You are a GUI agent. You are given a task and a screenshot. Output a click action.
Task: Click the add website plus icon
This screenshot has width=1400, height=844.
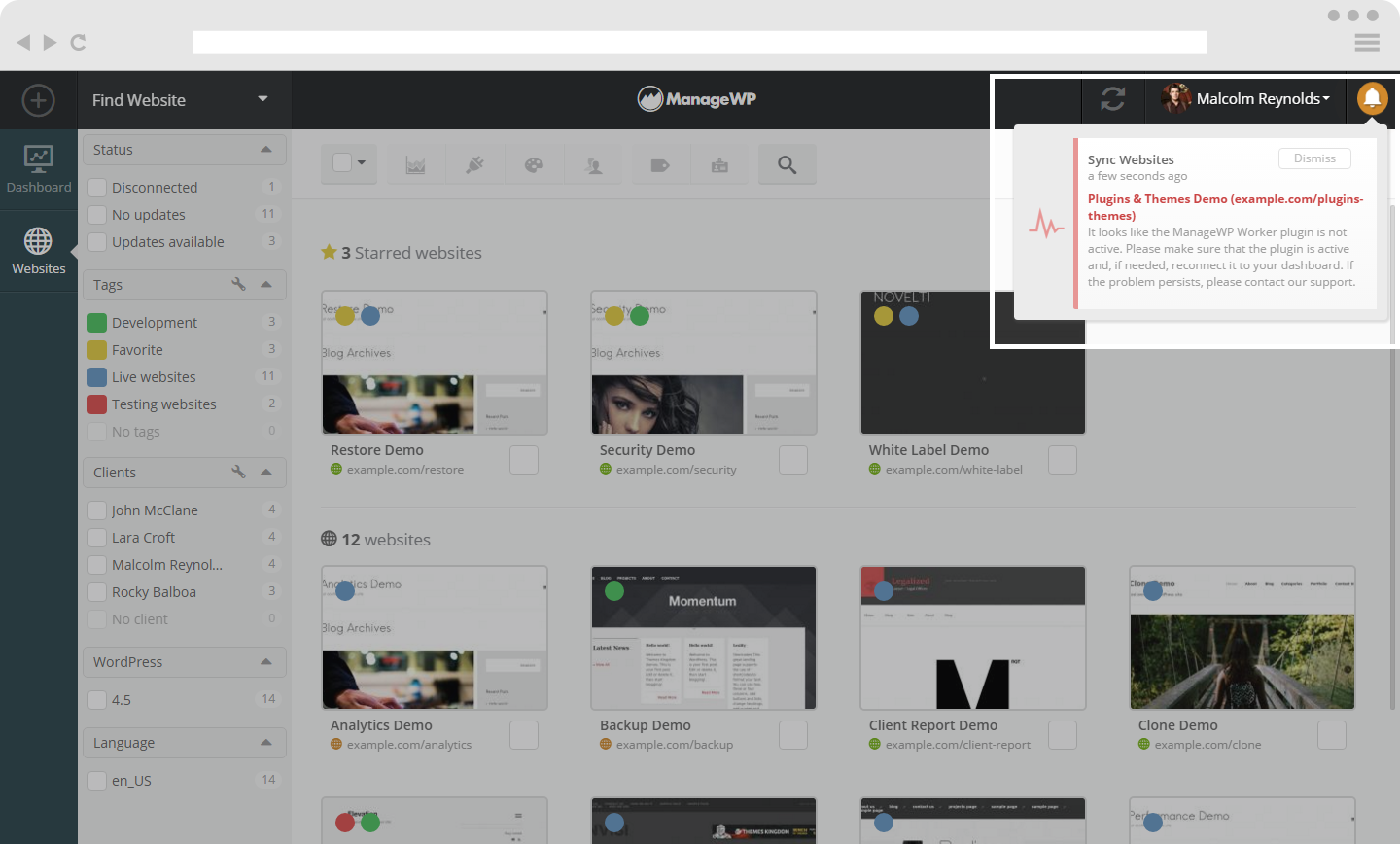pyautogui.click(x=38, y=100)
